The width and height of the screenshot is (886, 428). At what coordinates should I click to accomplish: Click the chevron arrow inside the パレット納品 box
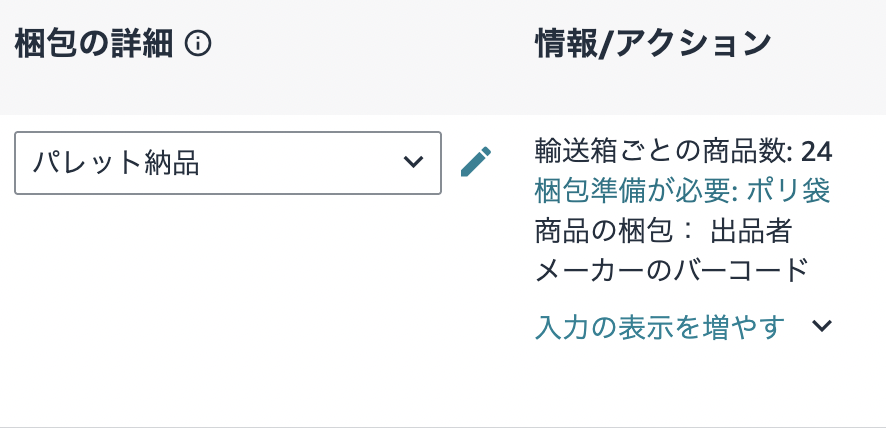[413, 163]
